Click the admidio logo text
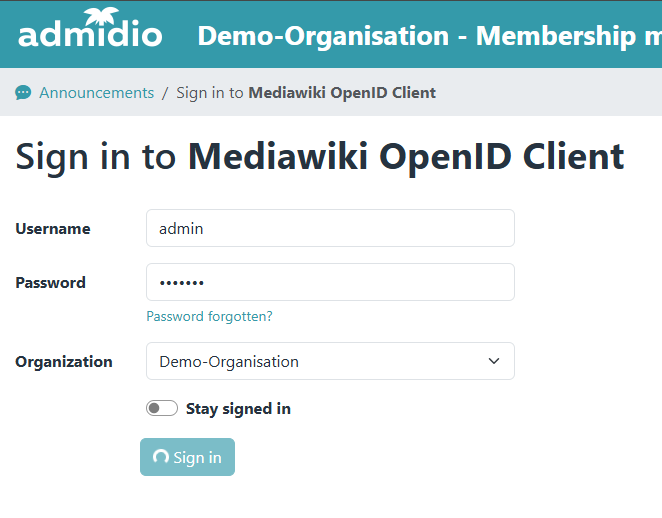Screen dimensions: 662x518 click(90, 35)
